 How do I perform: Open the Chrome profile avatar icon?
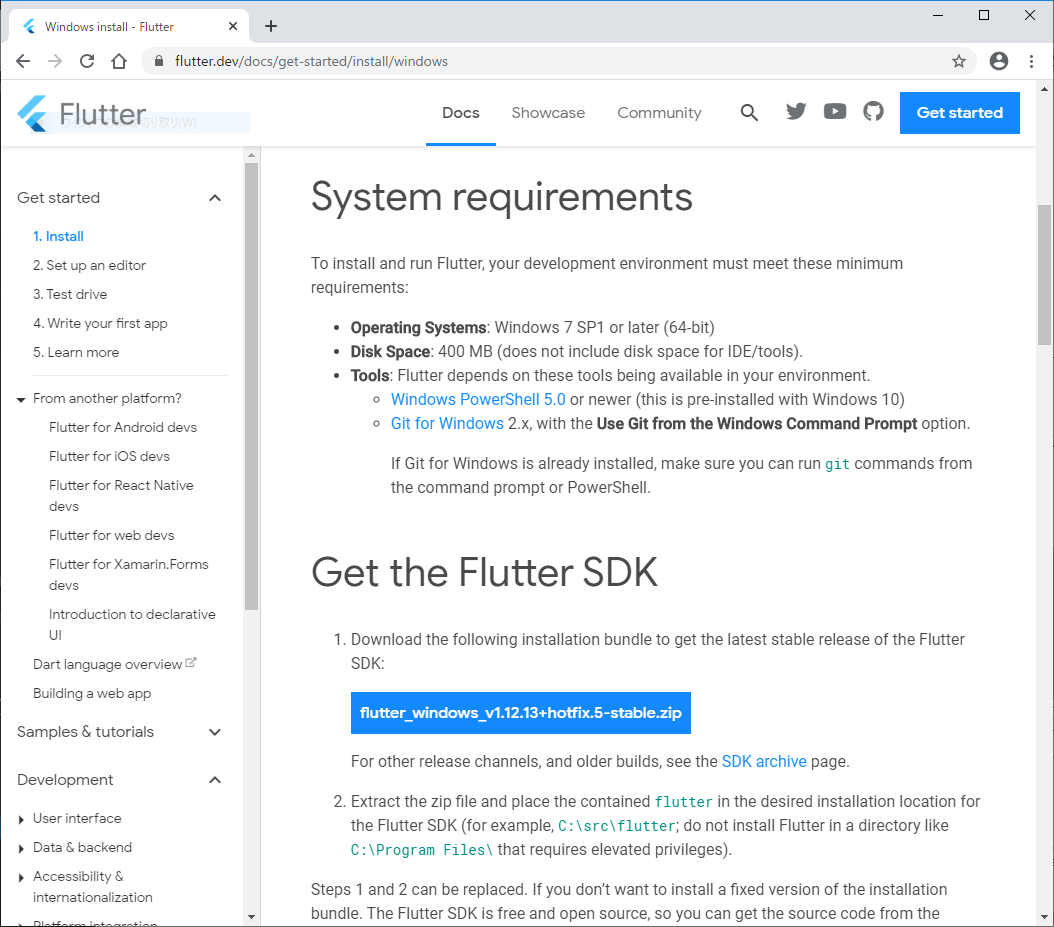[998, 61]
